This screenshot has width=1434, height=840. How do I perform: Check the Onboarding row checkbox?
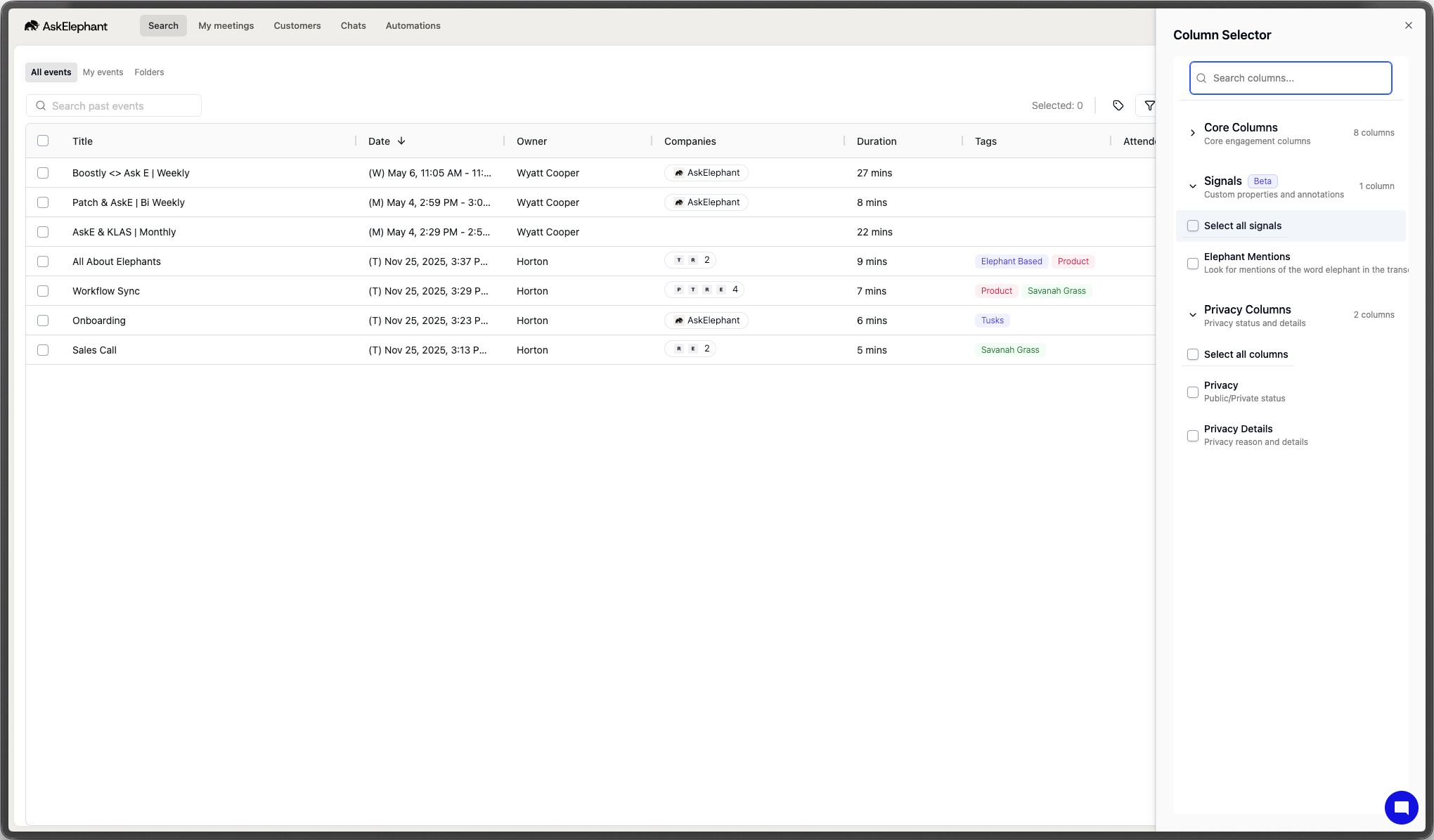[43, 321]
